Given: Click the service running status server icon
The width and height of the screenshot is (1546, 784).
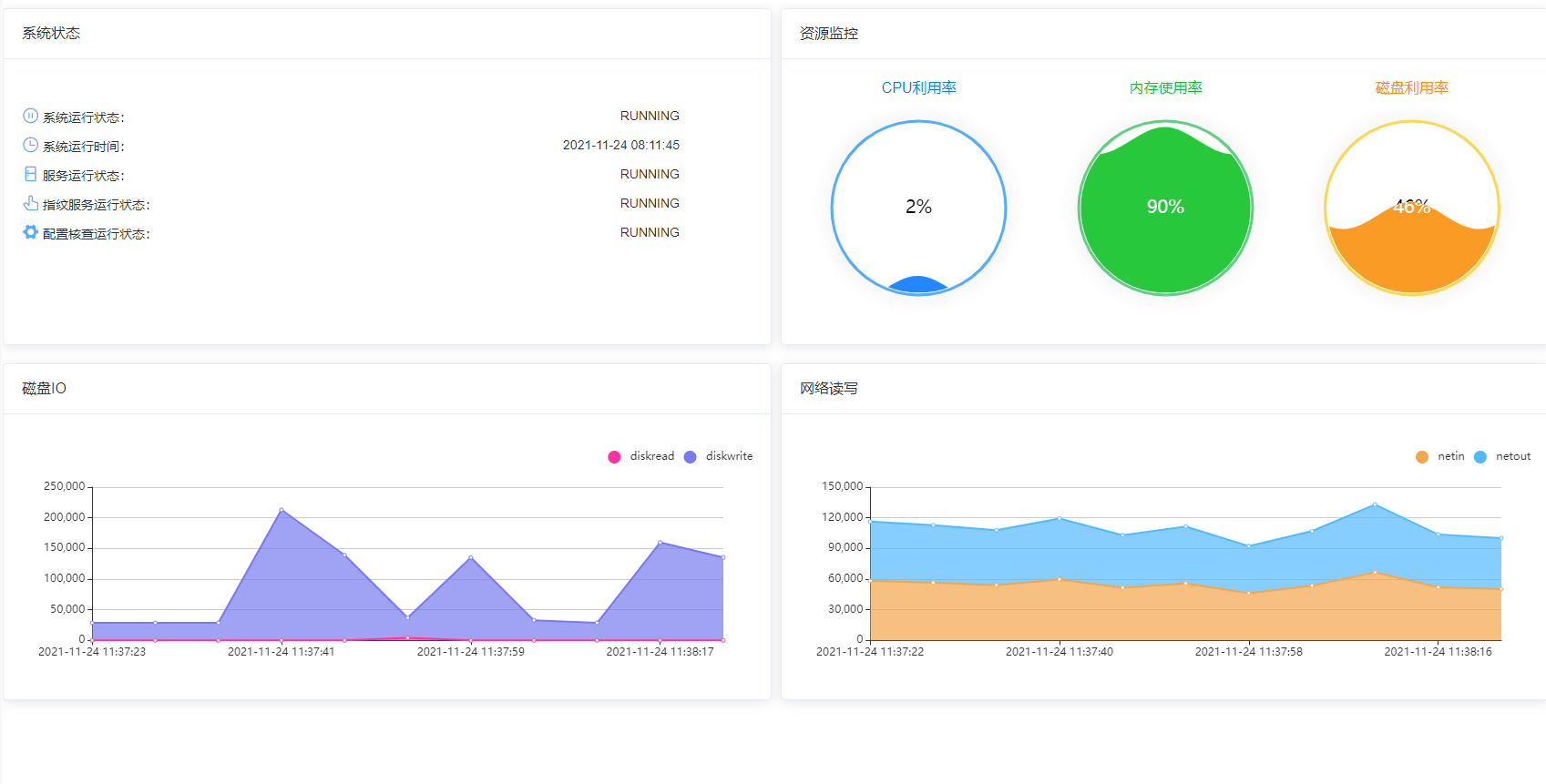Looking at the screenshot, I should 30,174.
